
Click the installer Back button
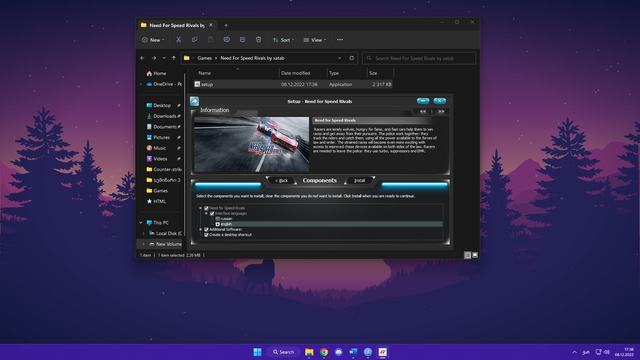point(281,180)
